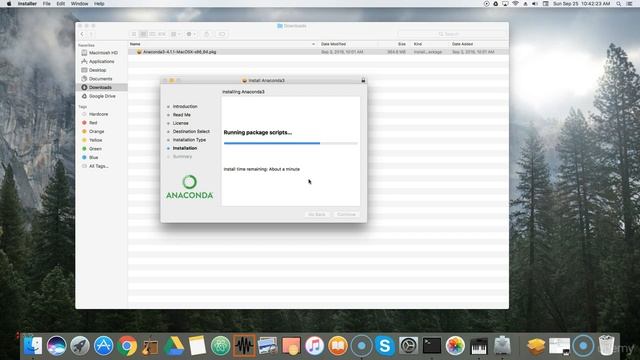640x360 pixels.
Task: Open the Finder arrange dropdown
Action: [176, 34]
